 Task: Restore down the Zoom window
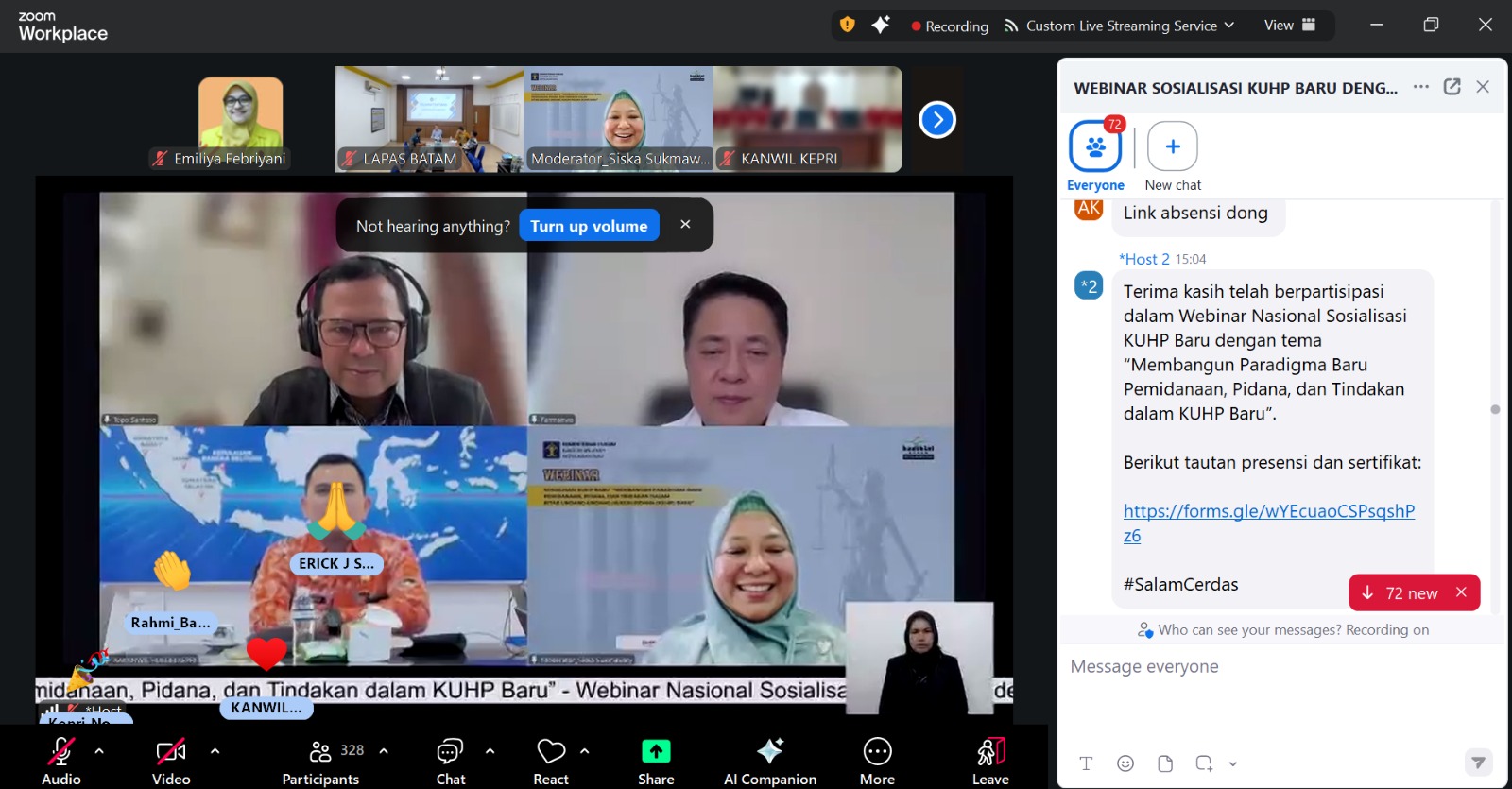[x=1431, y=26]
